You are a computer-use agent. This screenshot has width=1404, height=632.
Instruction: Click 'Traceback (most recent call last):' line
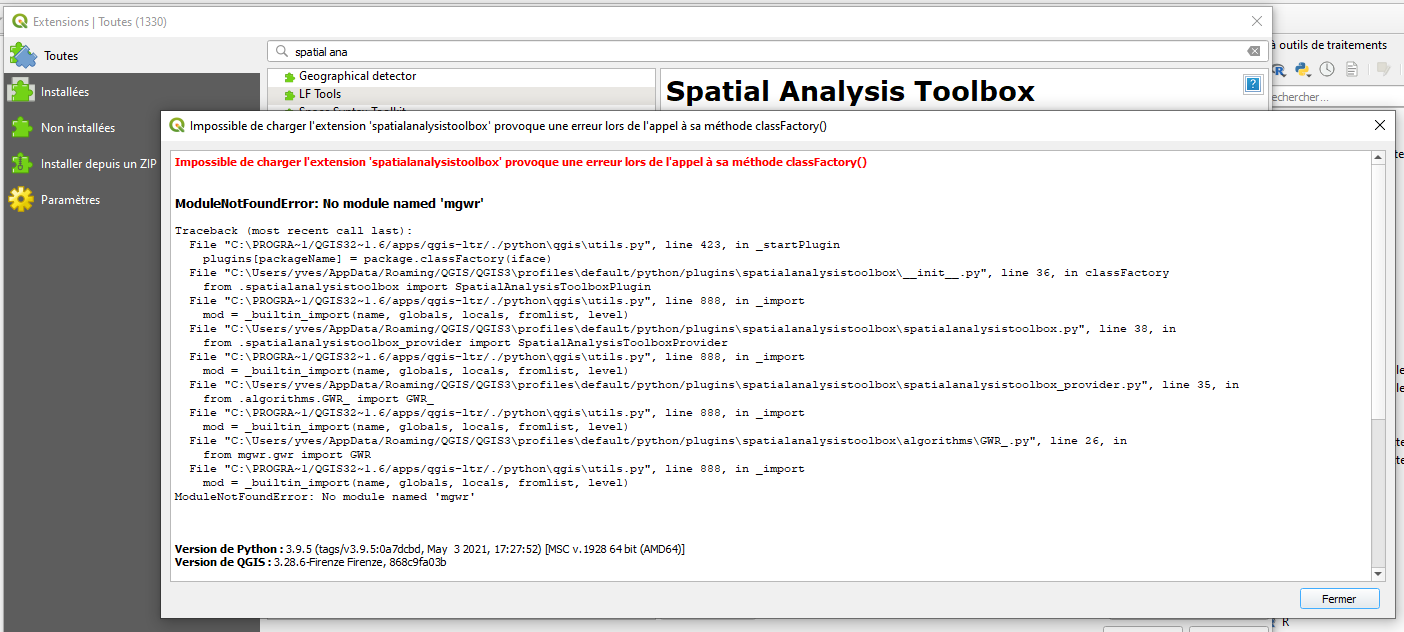point(294,231)
